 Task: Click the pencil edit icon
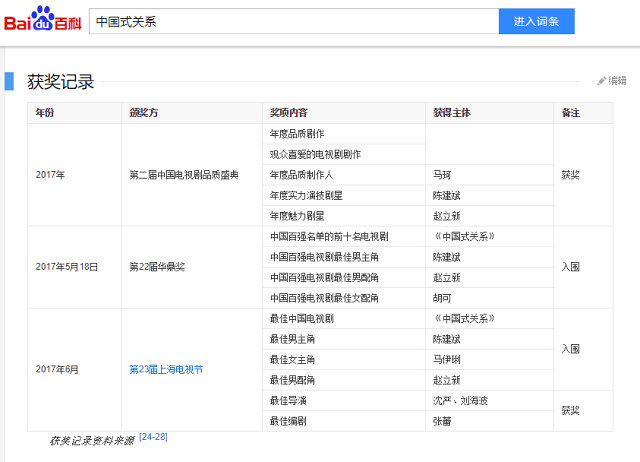click(602, 81)
